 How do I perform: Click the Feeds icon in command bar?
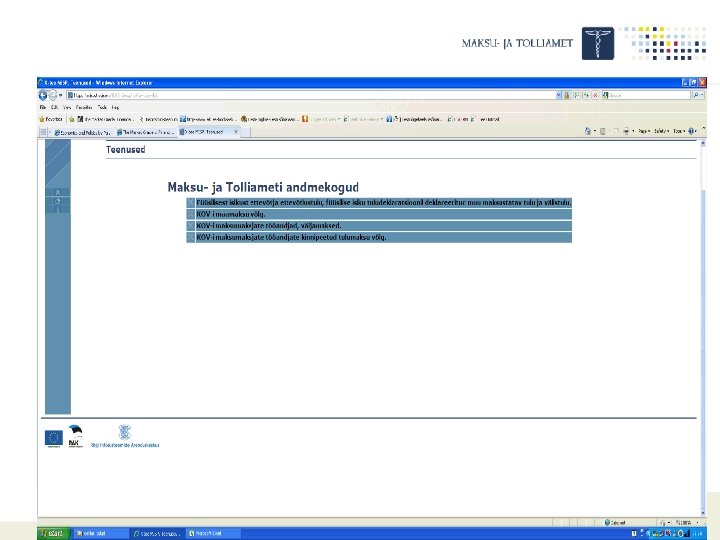(x=602, y=131)
